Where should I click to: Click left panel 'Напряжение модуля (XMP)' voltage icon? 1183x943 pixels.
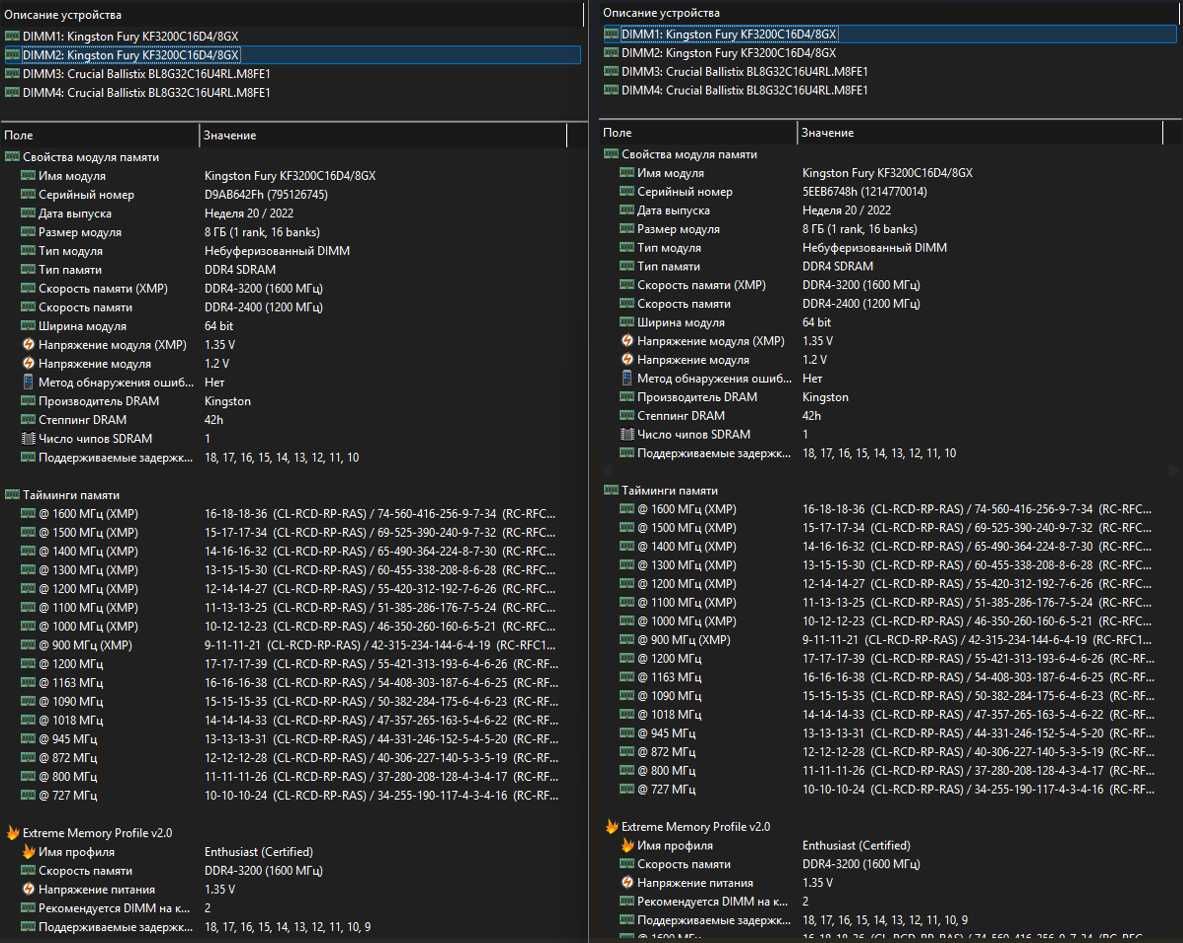pos(29,344)
